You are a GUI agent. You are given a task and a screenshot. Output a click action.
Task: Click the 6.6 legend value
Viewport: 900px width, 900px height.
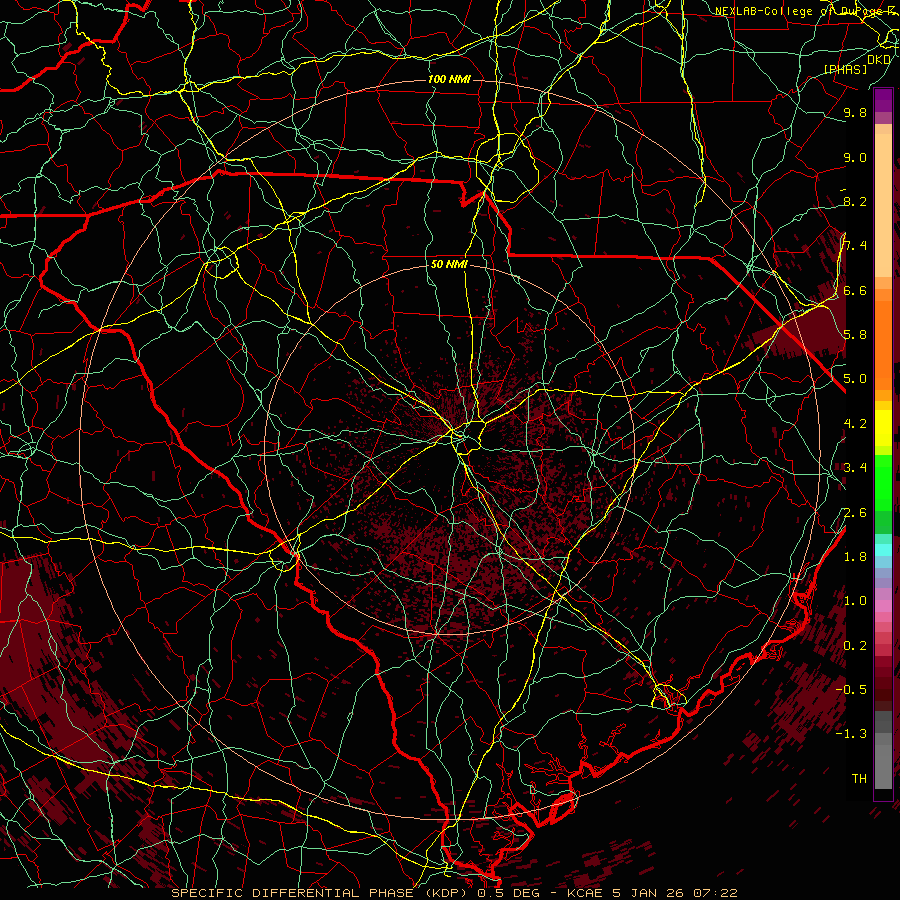pyautogui.click(x=855, y=290)
